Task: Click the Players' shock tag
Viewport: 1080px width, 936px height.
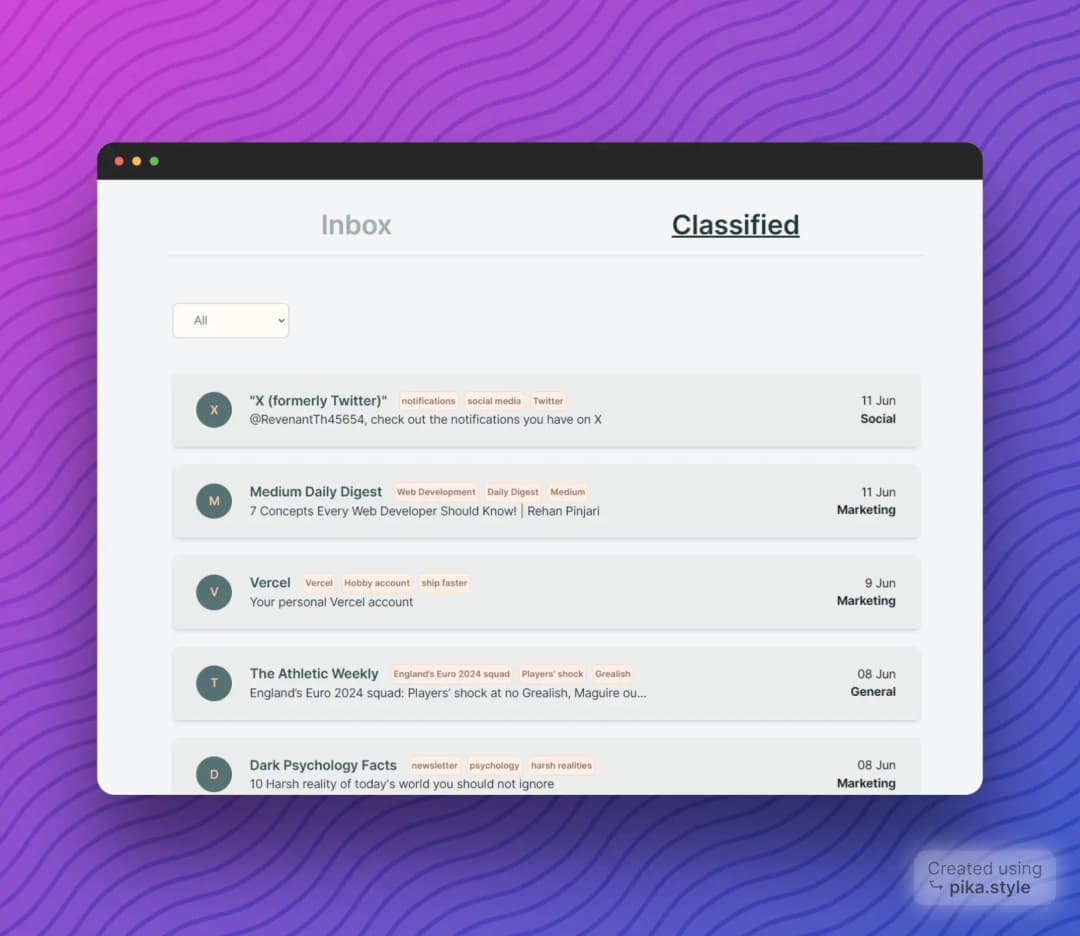Action: pyautogui.click(x=552, y=674)
